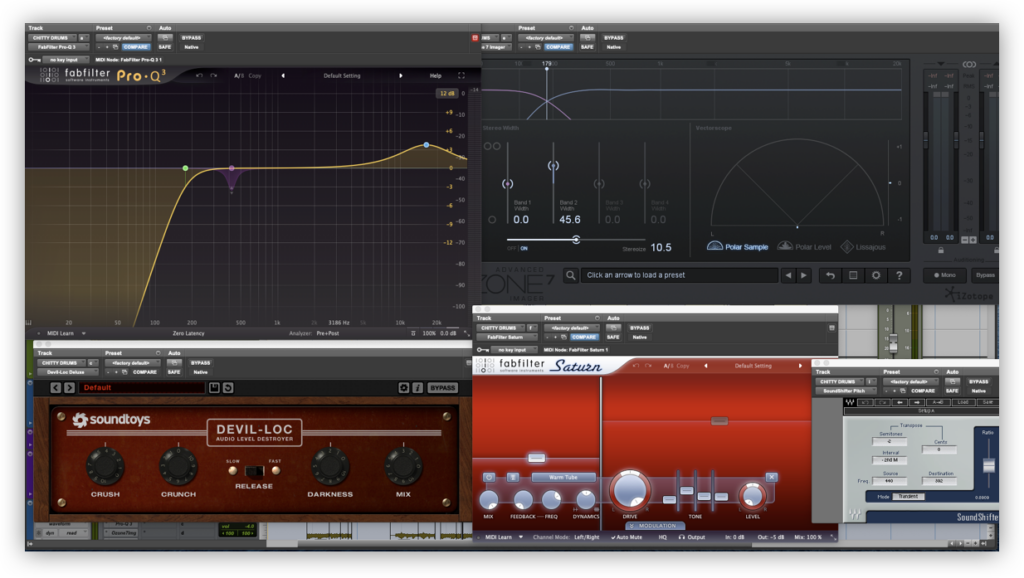Toggle BYPASS on the Pro-Q 3 header
The height and width of the screenshot is (578, 1024).
(191, 38)
